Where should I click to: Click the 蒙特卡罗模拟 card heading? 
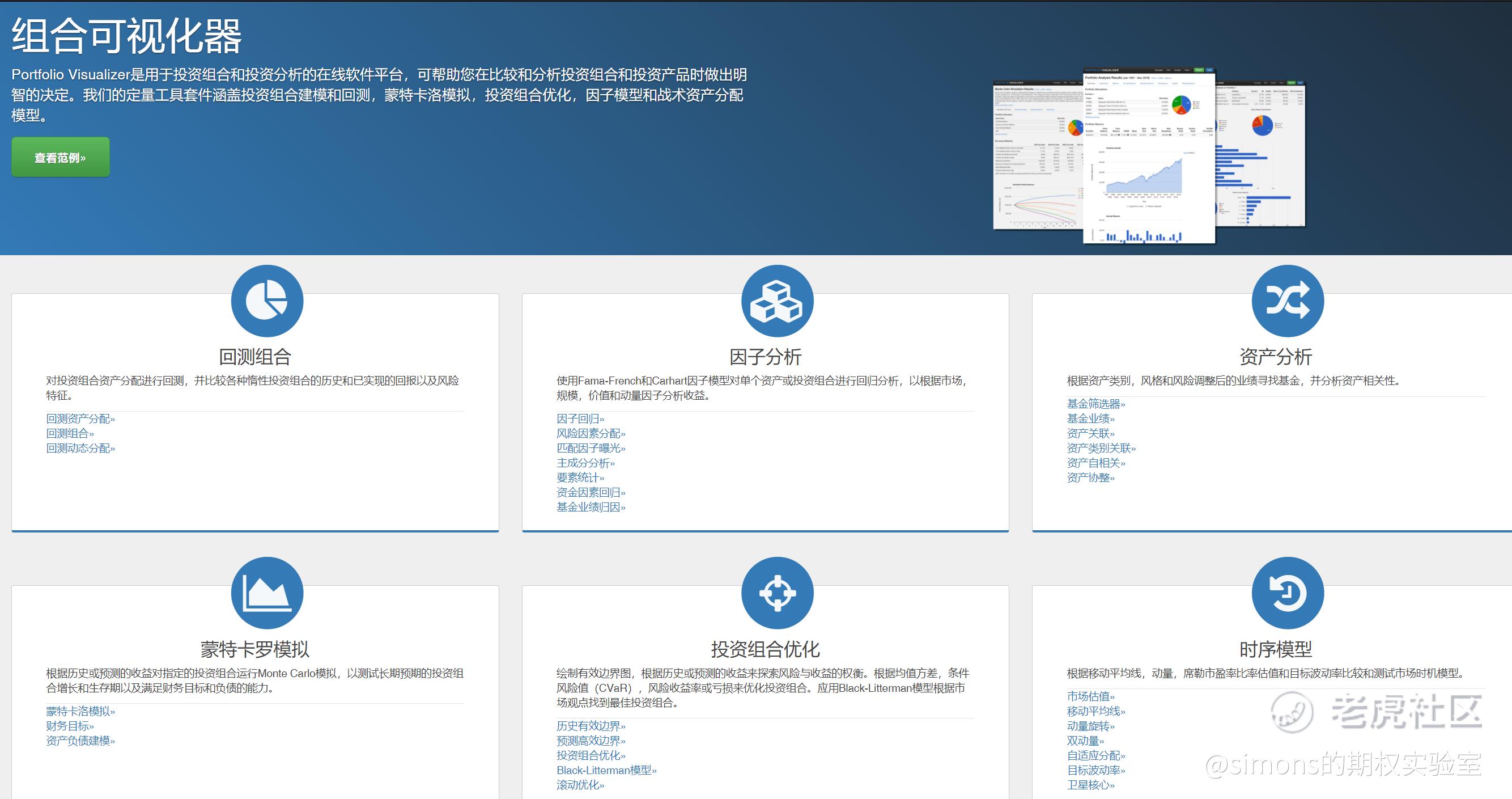click(256, 650)
